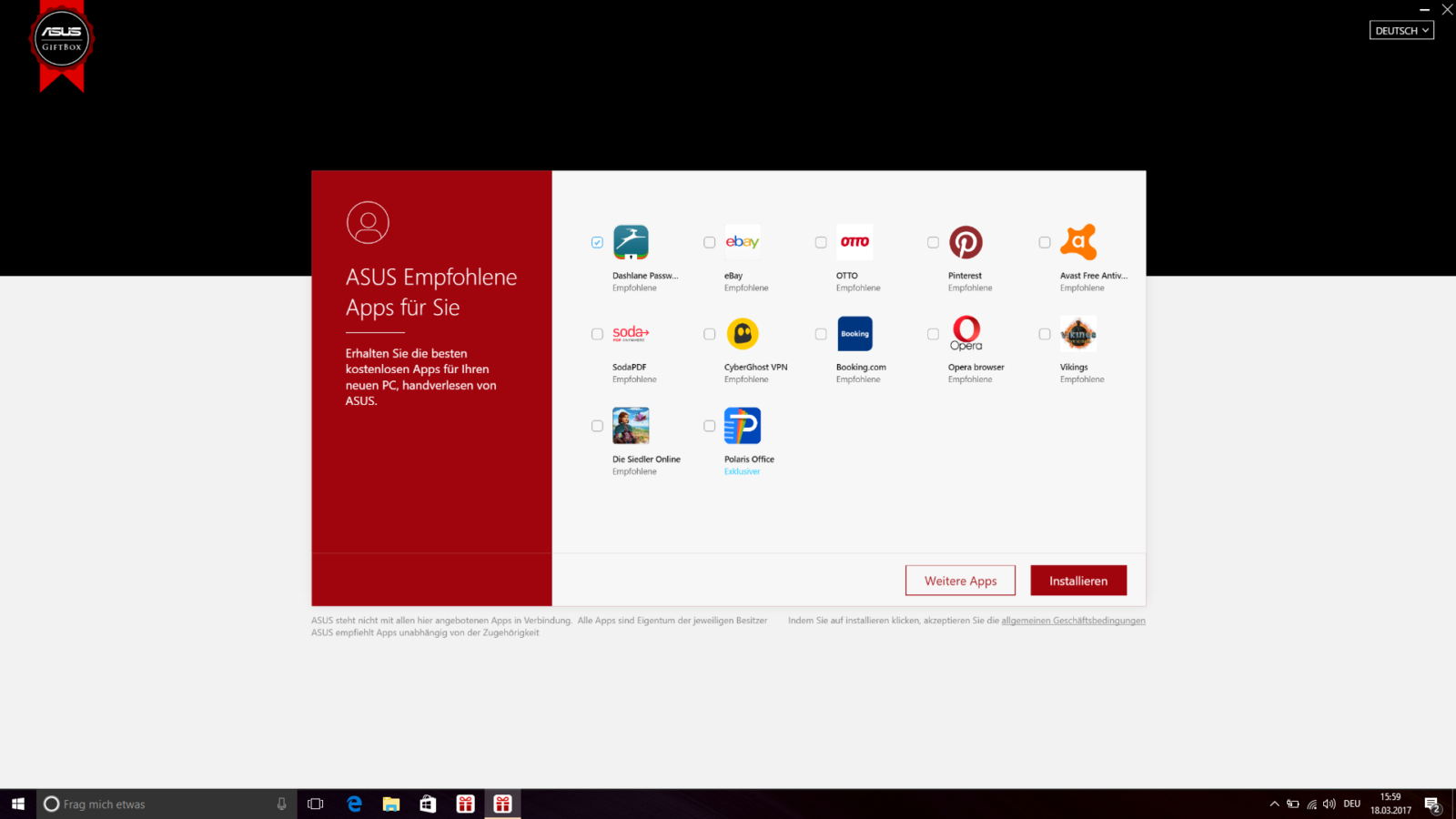Open the allgemeinen Geschäftsbedingungen link

(x=1073, y=621)
